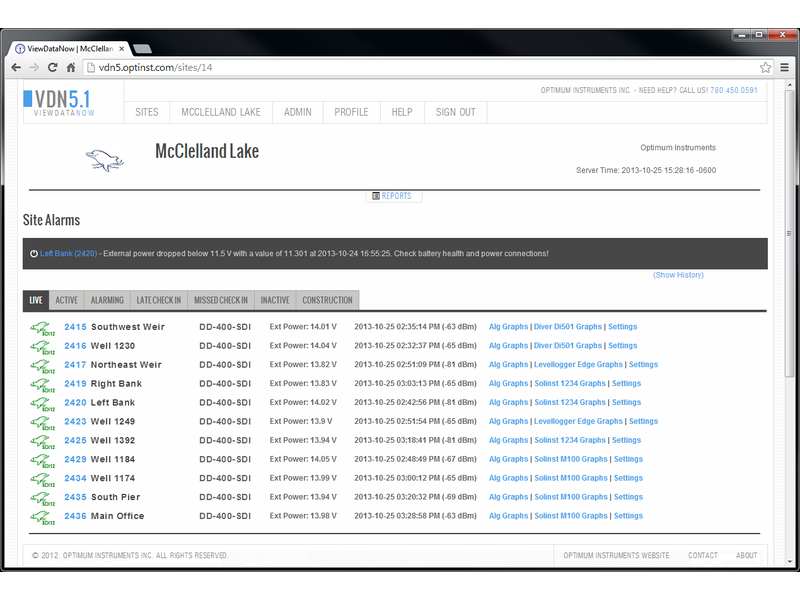Click the Ext Power 14.01 V reading
The height and width of the screenshot is (600, 800).
[x=303, y=327]
